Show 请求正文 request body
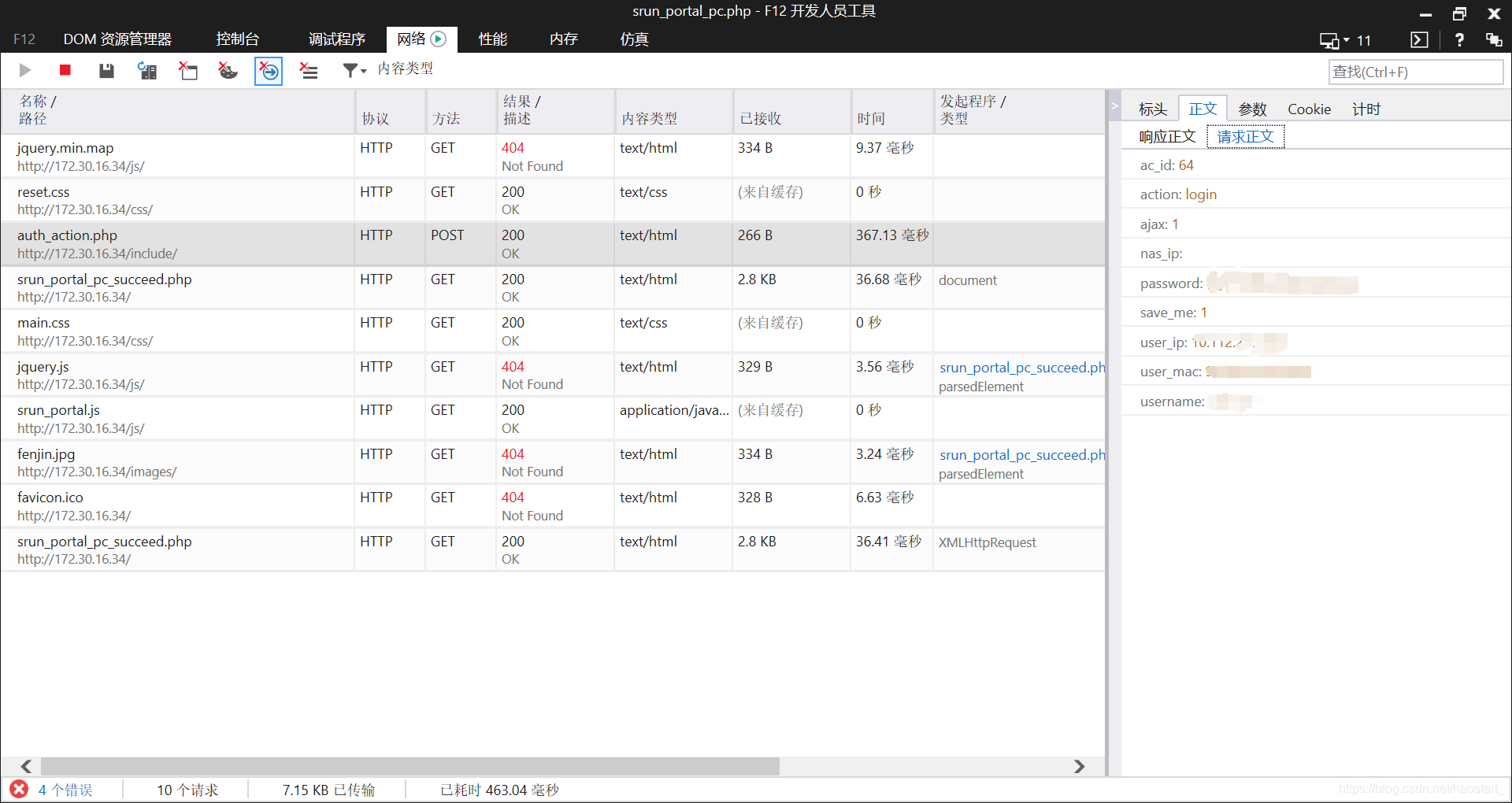 tap(1246, 137)
